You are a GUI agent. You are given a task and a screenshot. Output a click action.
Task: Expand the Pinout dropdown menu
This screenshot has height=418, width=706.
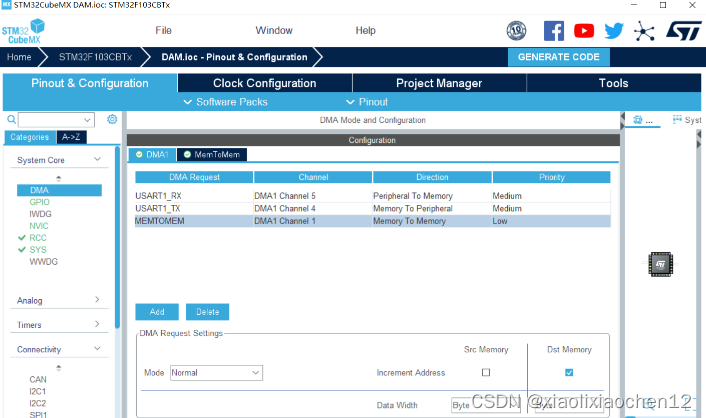pyautogui.click(x=367, y=102)
